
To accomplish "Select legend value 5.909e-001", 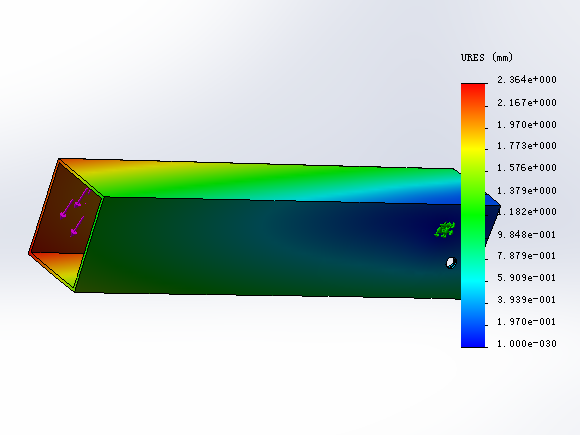I will pyautogui.click(x=527, y=278).
